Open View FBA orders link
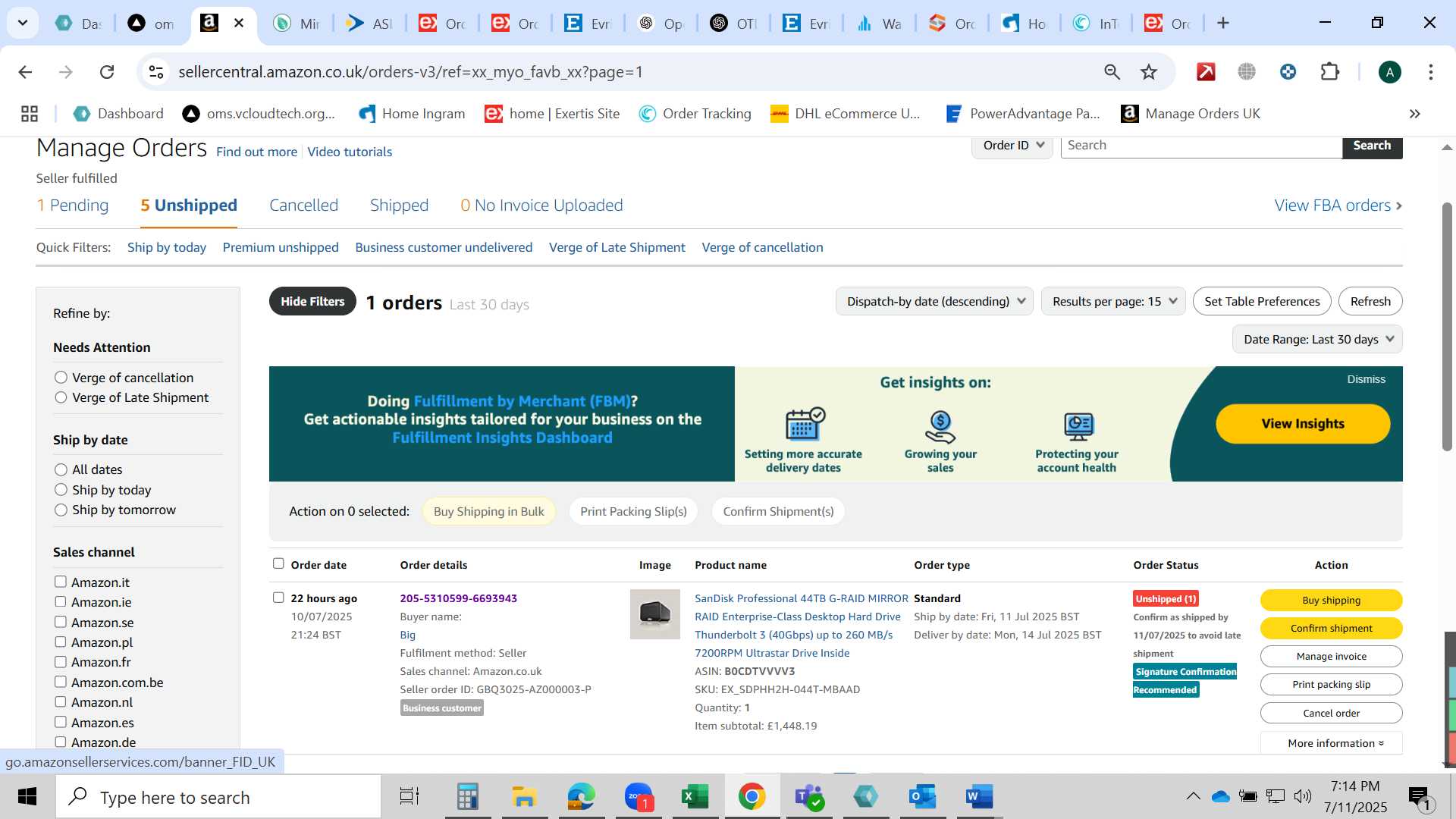 pyautogui.click(x=1338, y=206)
